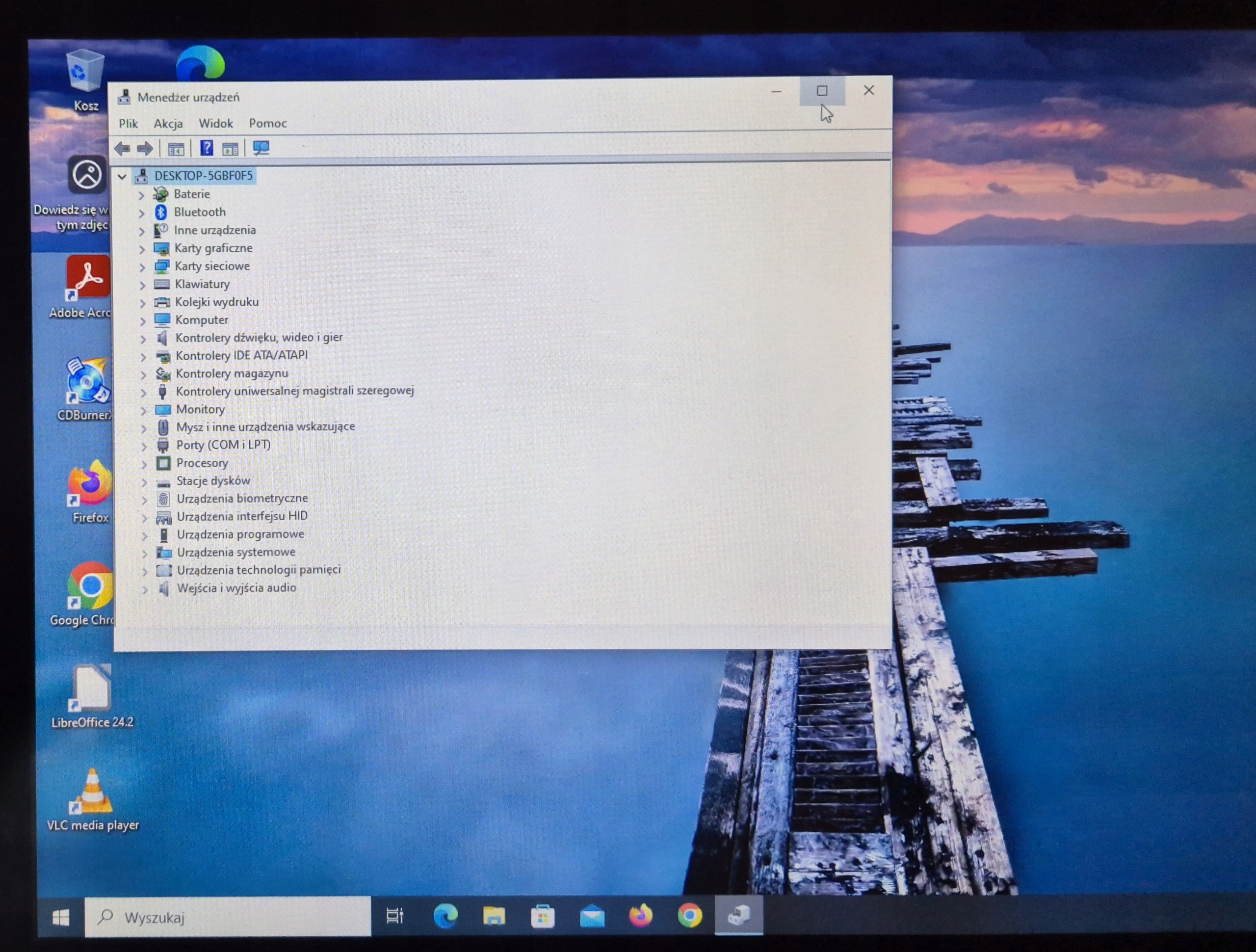Open Firefox from the taskbar
The image size is (1256, 952).
pos(640,916)
